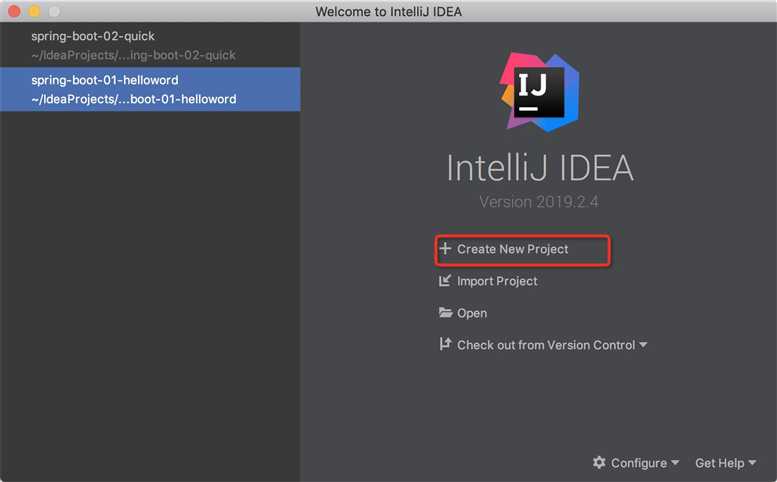Click the Open text link

point(472,313)
